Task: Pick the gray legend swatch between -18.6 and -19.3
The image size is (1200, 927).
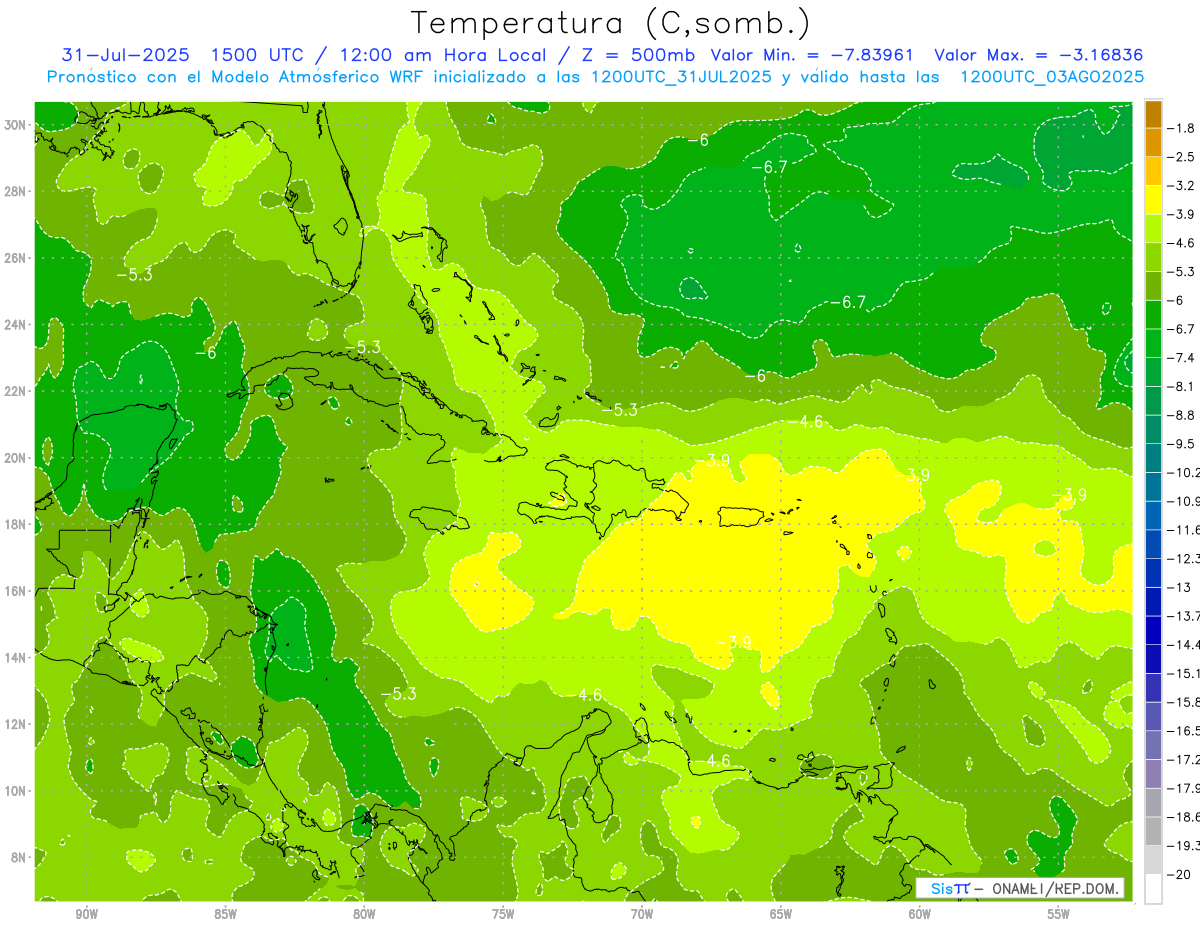Action: pyautogui.click(x=1153, y=831)
